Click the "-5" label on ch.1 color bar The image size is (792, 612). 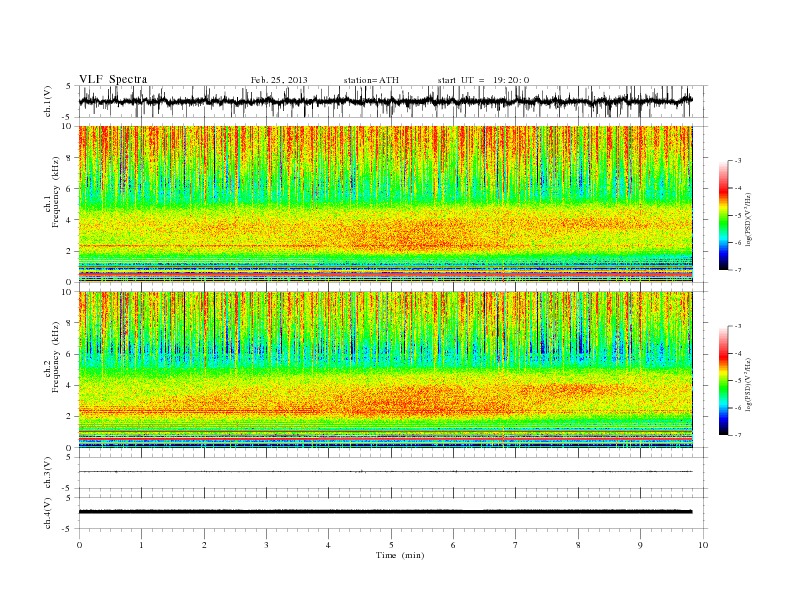pos(738,216)
